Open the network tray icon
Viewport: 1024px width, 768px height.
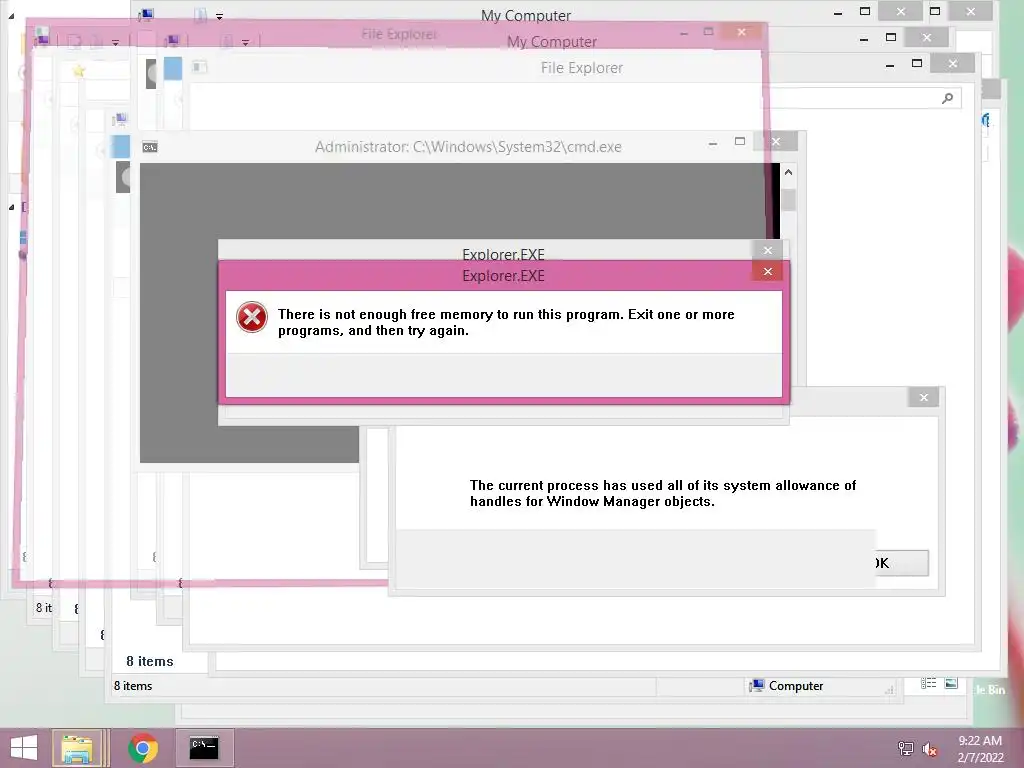pyautogui.click(x=905, y=749)
